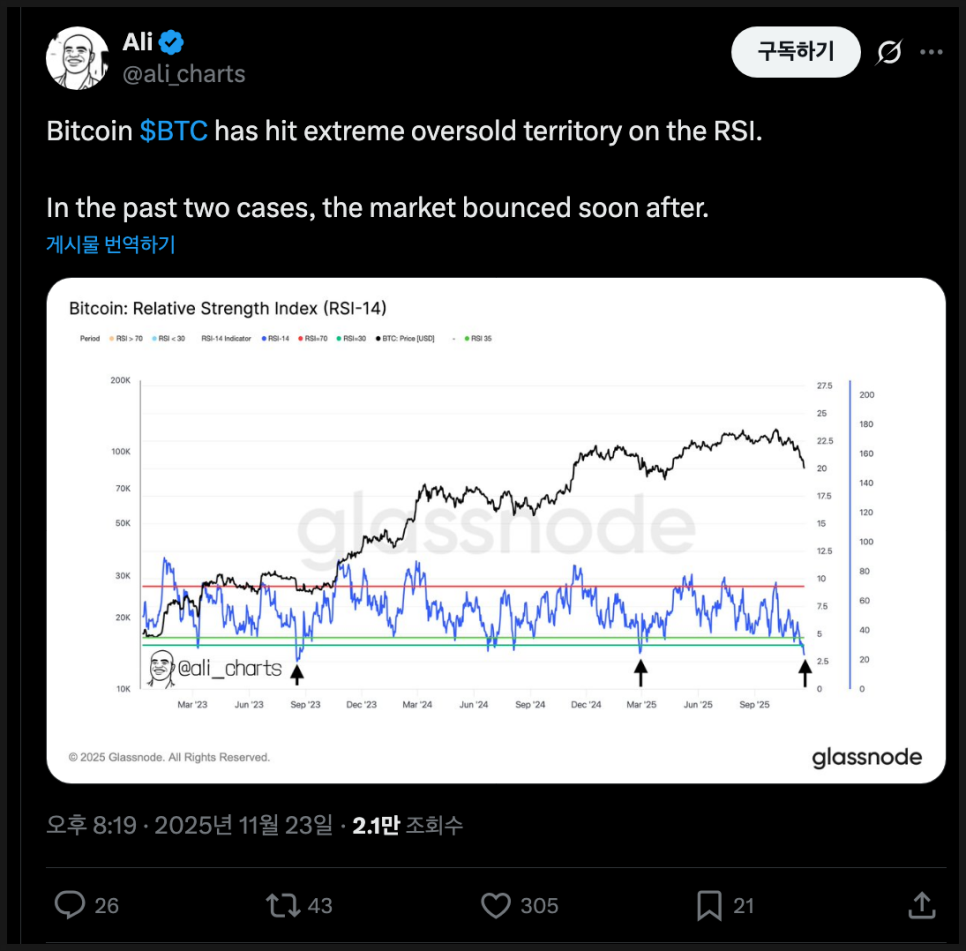Click the display name Ali
Image resolution: width=966 pixels, height=951 pixels.
(x=137, y=42)
